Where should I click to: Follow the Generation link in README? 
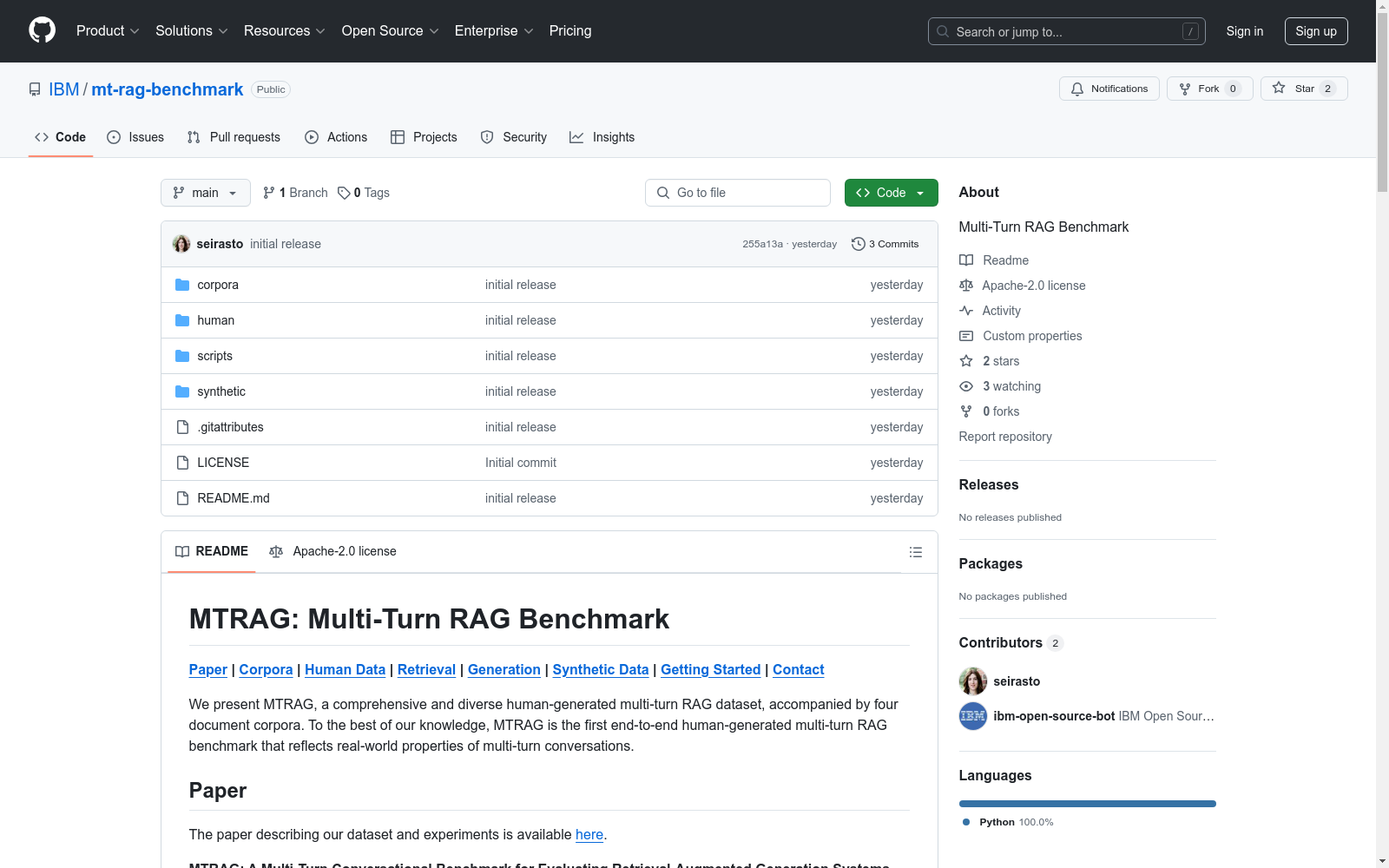coord(504,669)
